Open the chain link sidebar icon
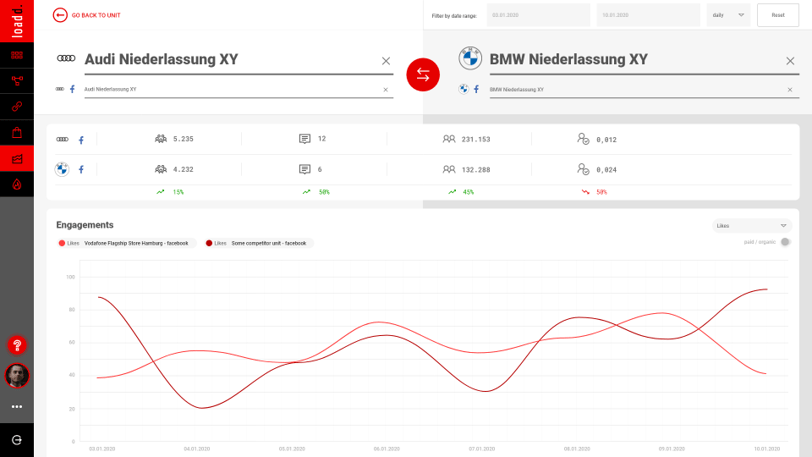The height and width of the screenshot is (457, 812). click(17, 107)
